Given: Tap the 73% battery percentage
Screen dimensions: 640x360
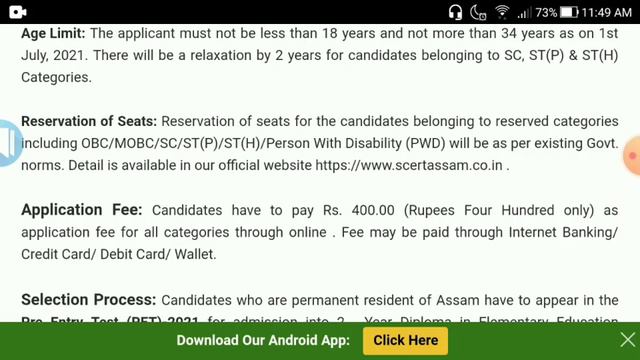Looking at the screenshot, I should (546, 13).
